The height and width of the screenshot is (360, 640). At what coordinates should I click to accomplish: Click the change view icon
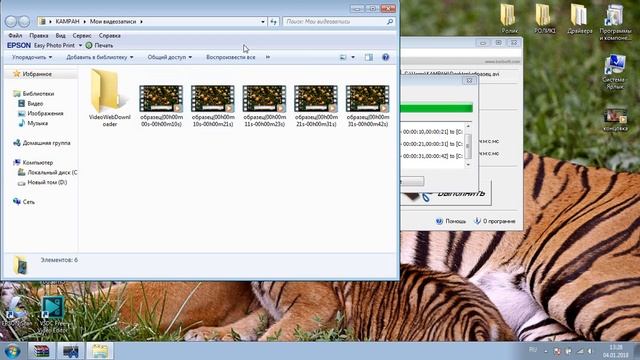343,57
